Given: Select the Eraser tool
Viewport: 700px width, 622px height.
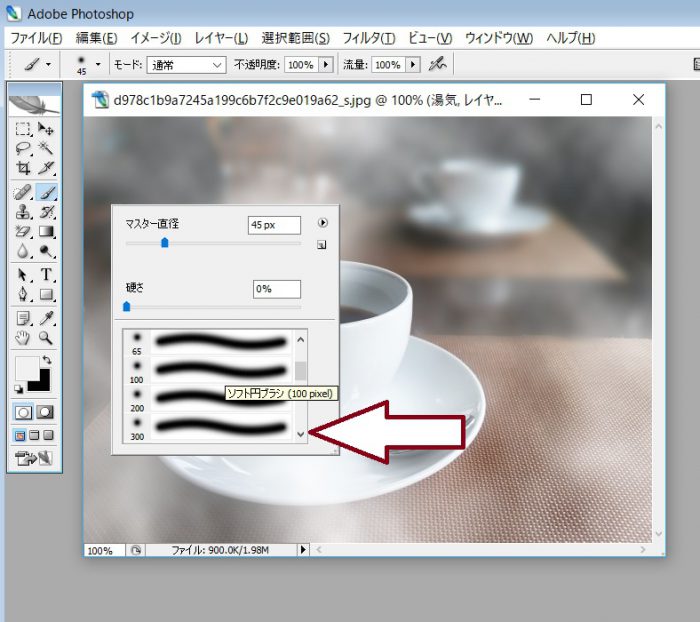Looking at the screenshot, I should [23, 231].
